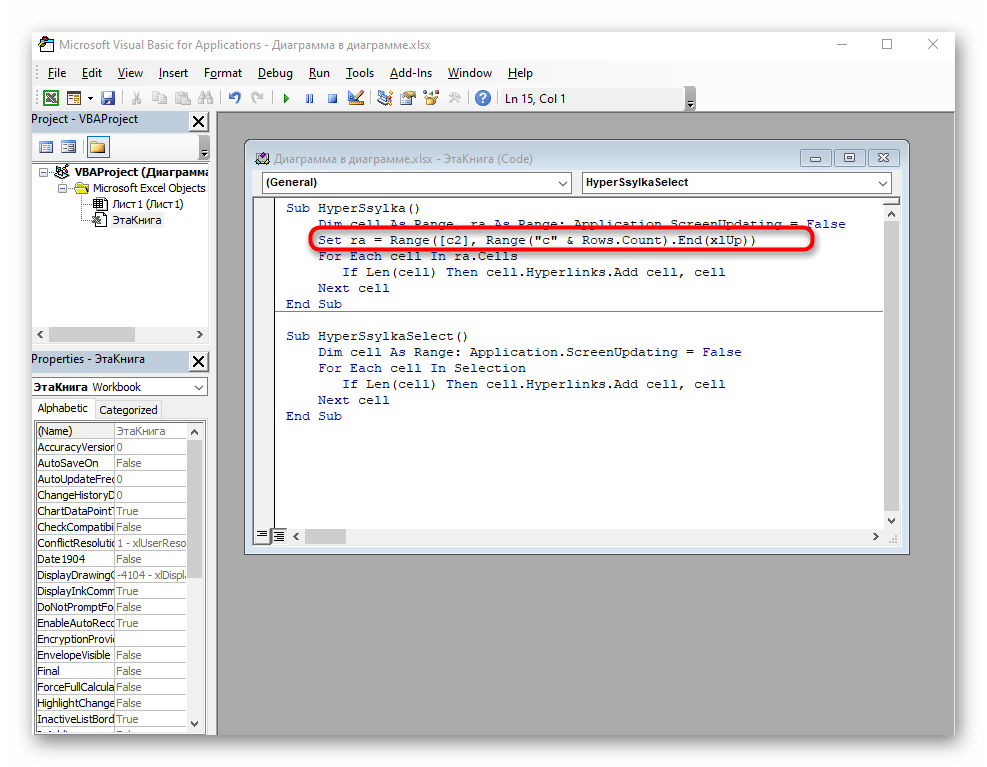Open the Debug menu
The image size is (987, 767).
275,73
